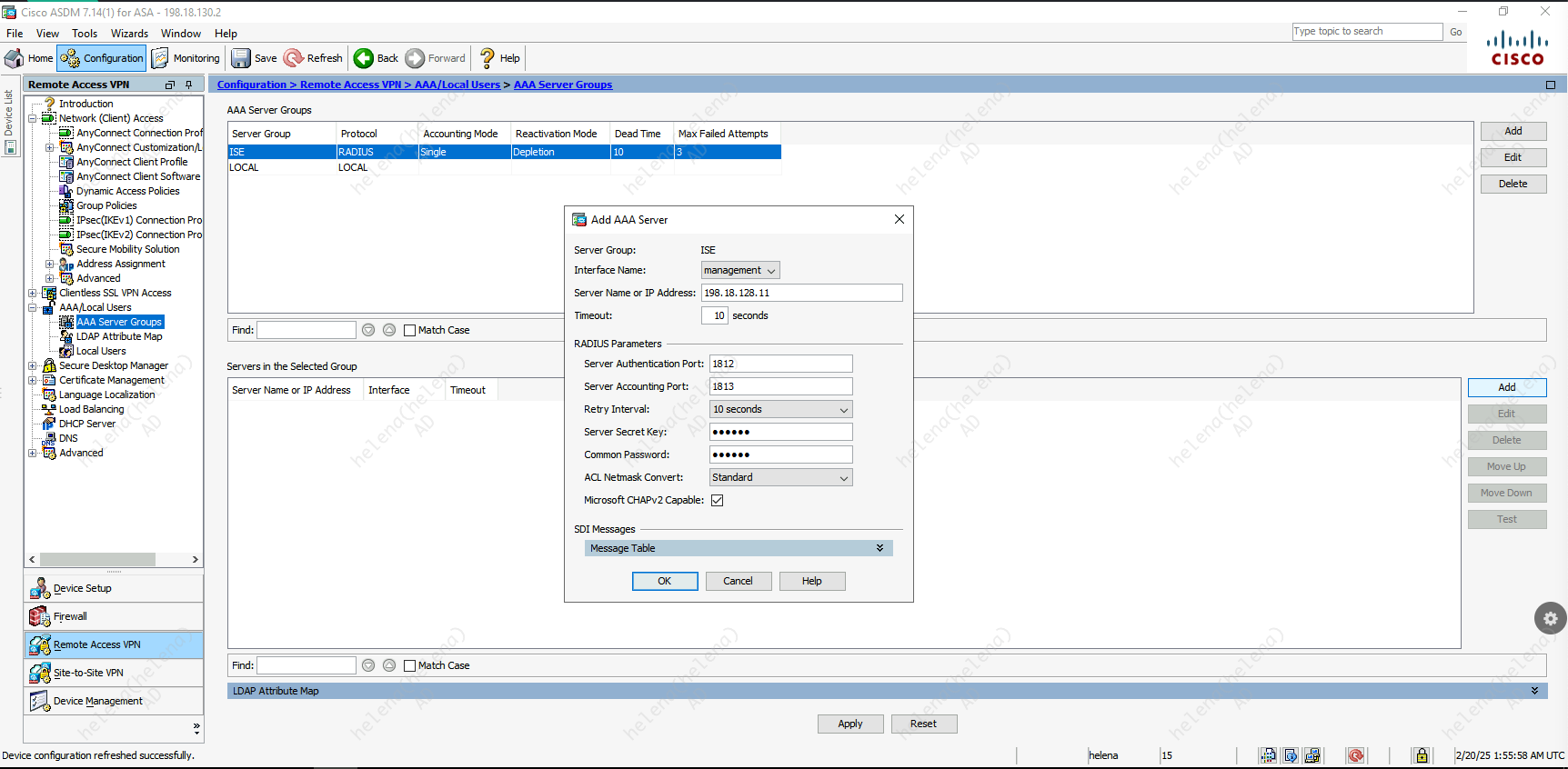This screenshot has height=769, width=1568.
Task: Click the floating settings gear icon
Action: click(1550, 618)
